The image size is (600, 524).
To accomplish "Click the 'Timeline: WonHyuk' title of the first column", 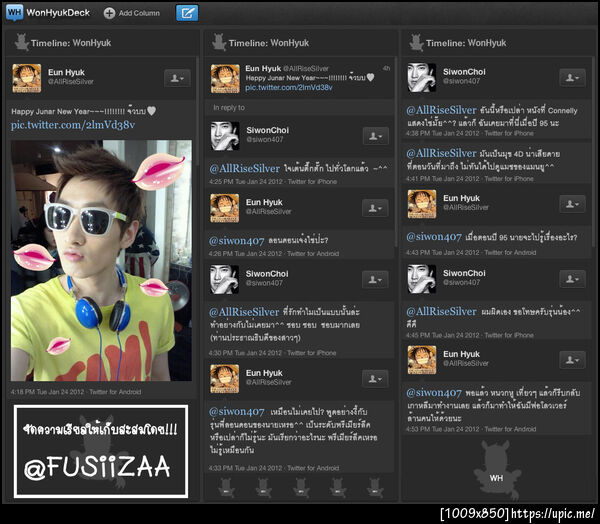I will pos(71,43).
